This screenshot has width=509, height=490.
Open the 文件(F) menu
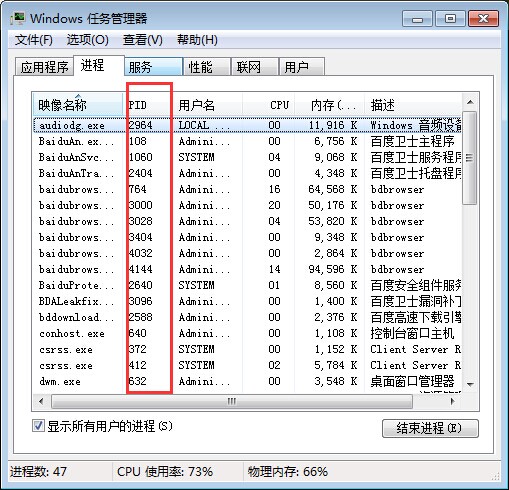pos(34,40)
